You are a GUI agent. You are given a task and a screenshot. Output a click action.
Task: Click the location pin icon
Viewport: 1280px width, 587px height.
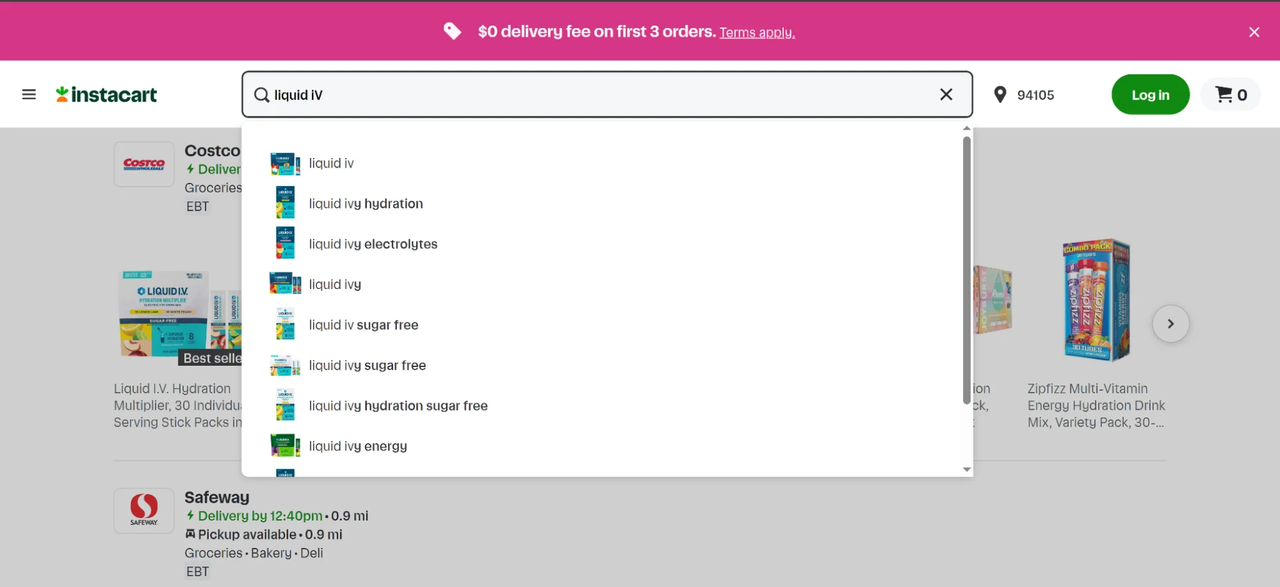999,95
